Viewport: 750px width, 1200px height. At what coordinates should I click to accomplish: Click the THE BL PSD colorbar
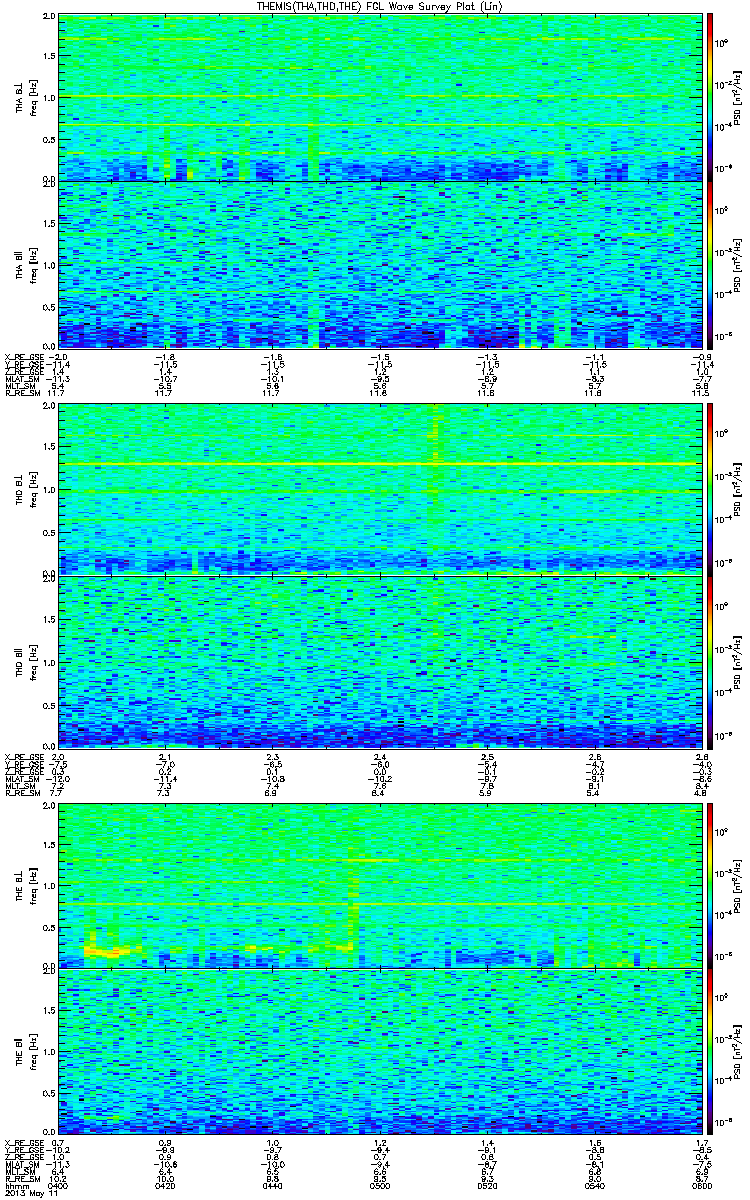pos(710,884)
